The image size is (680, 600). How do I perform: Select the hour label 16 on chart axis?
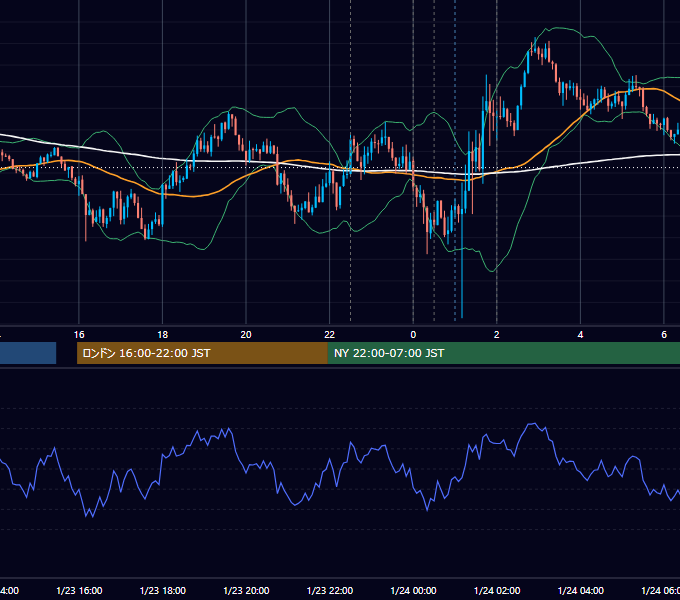[x=79, y=334]
